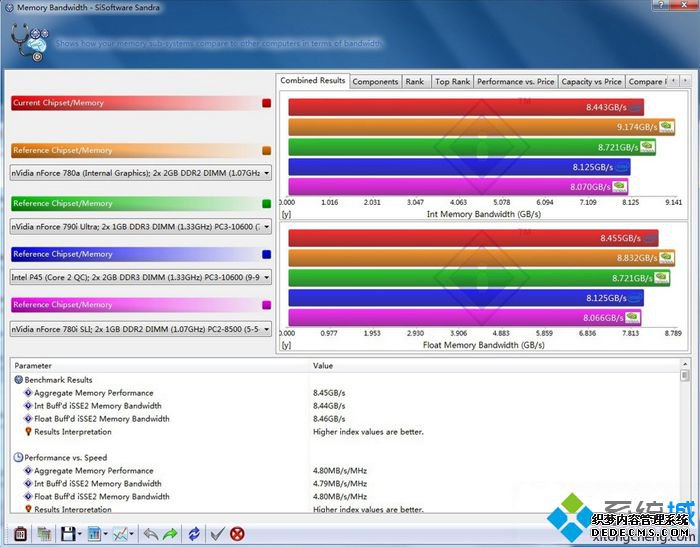700x547 pixels.
Task: Click the orange 8.832GB/s Float bandwidth bar
Action: click(482, 258)
